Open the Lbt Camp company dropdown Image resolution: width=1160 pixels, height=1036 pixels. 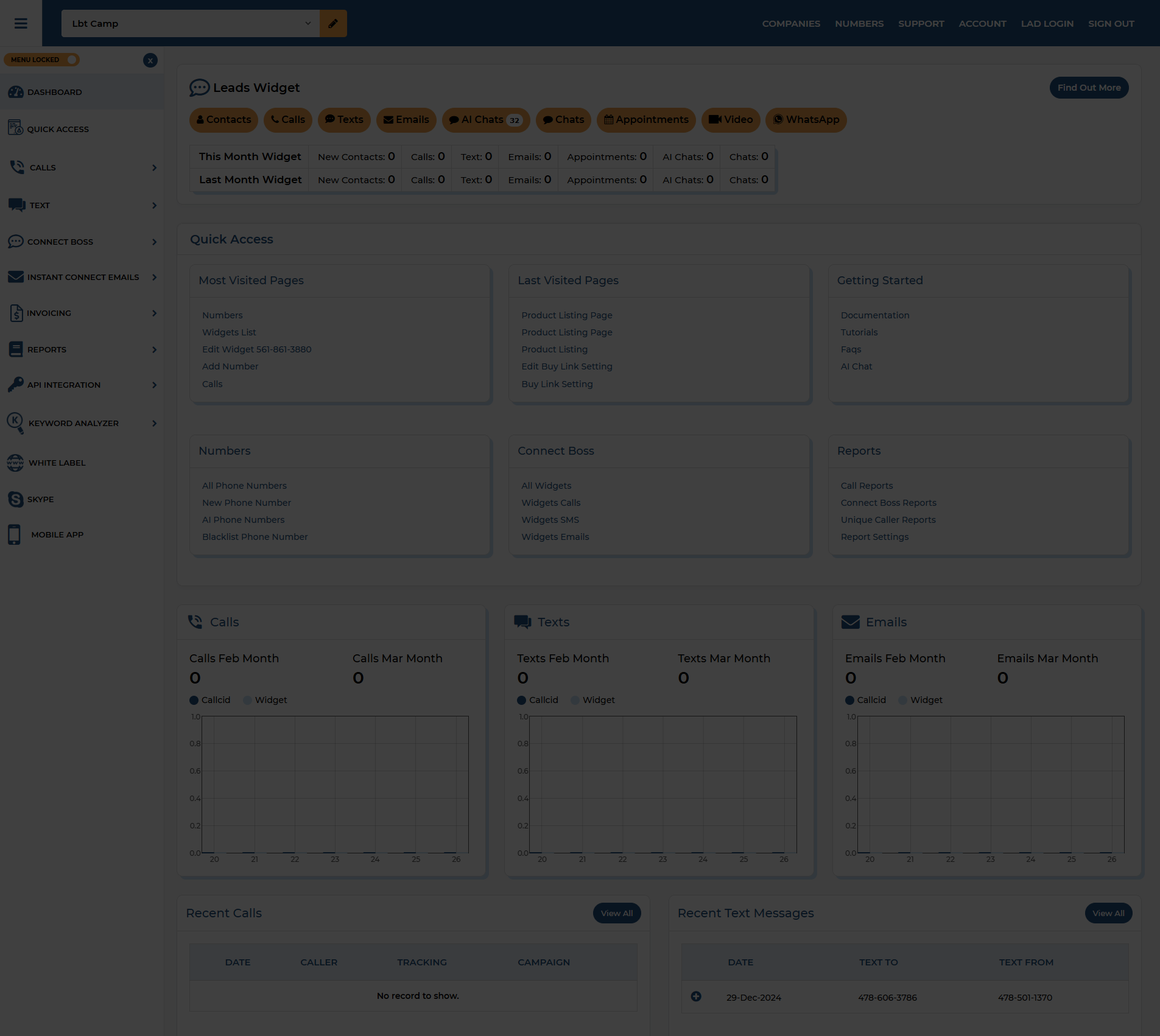[190, 23]
